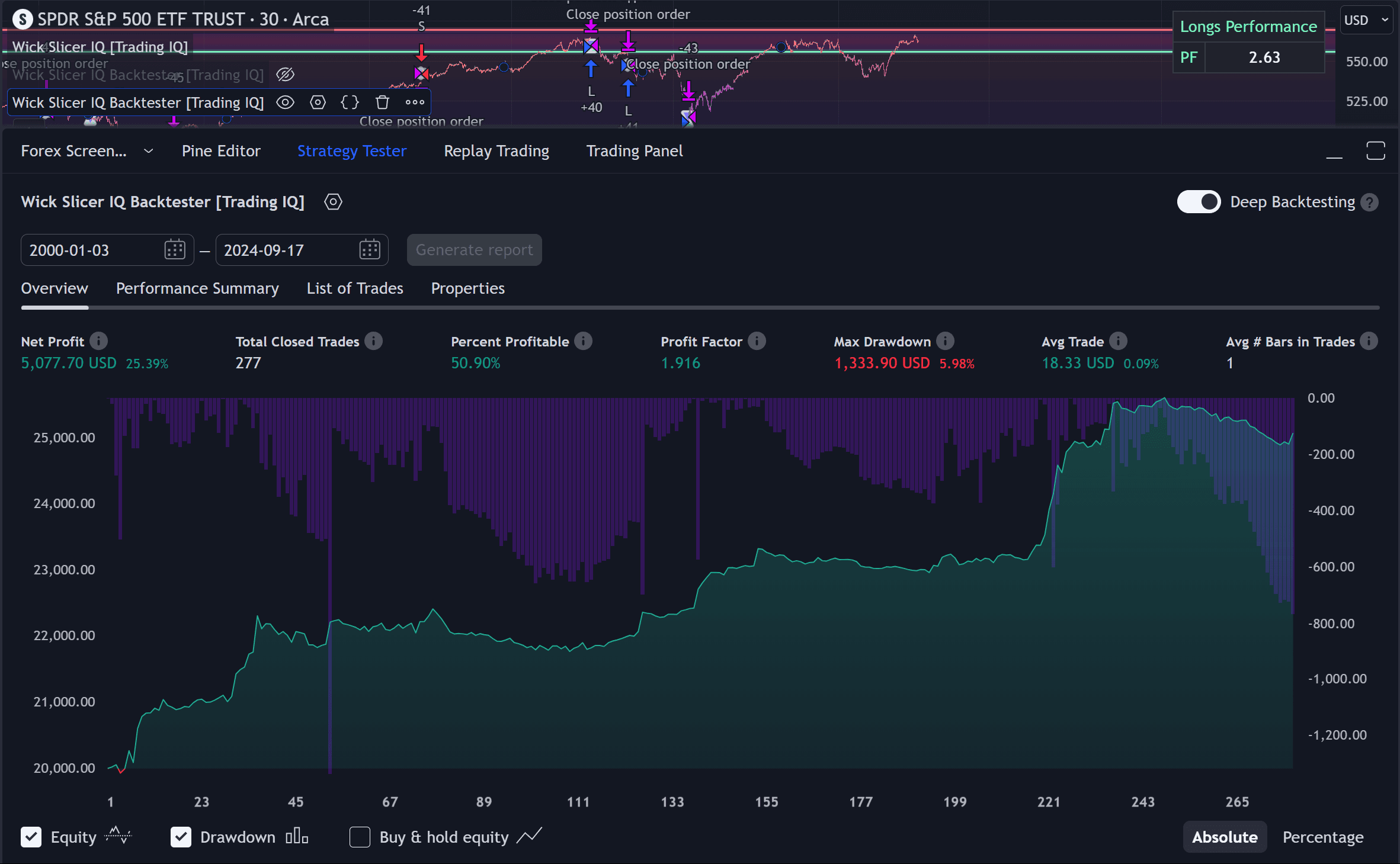This screenshot has height=864, width=1400.
Task: Switch chart to Absolute values
Action: pyautogui.click(x=1225, y=837)
